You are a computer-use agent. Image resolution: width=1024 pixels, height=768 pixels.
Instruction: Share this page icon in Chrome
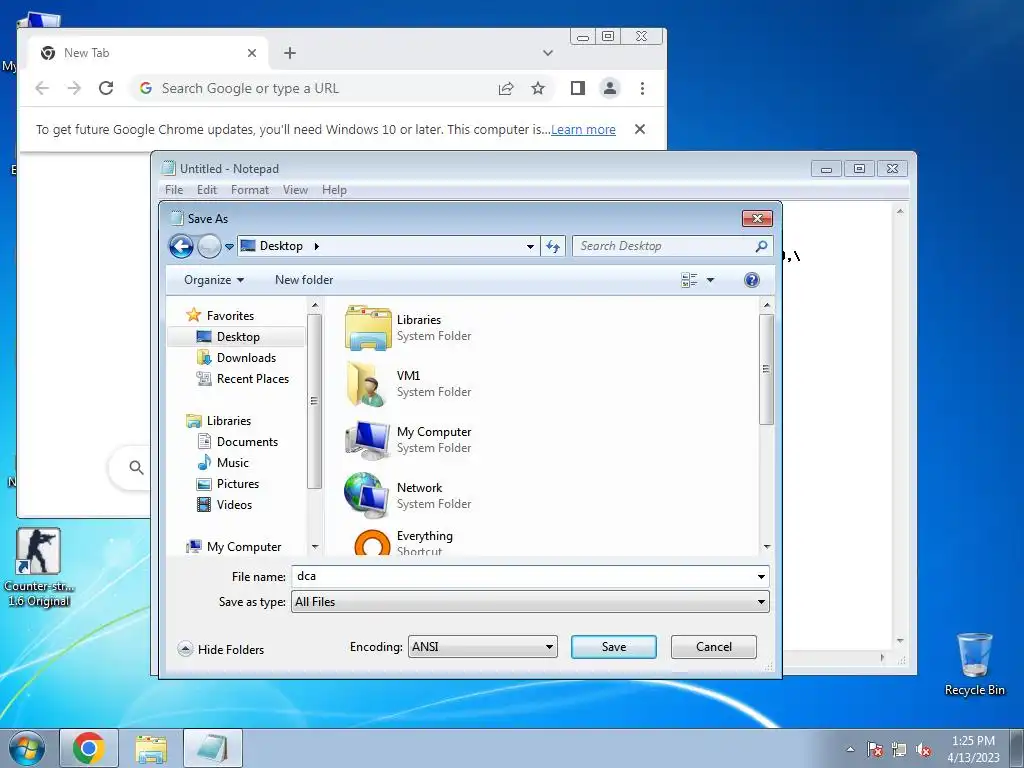coord(505,88)
